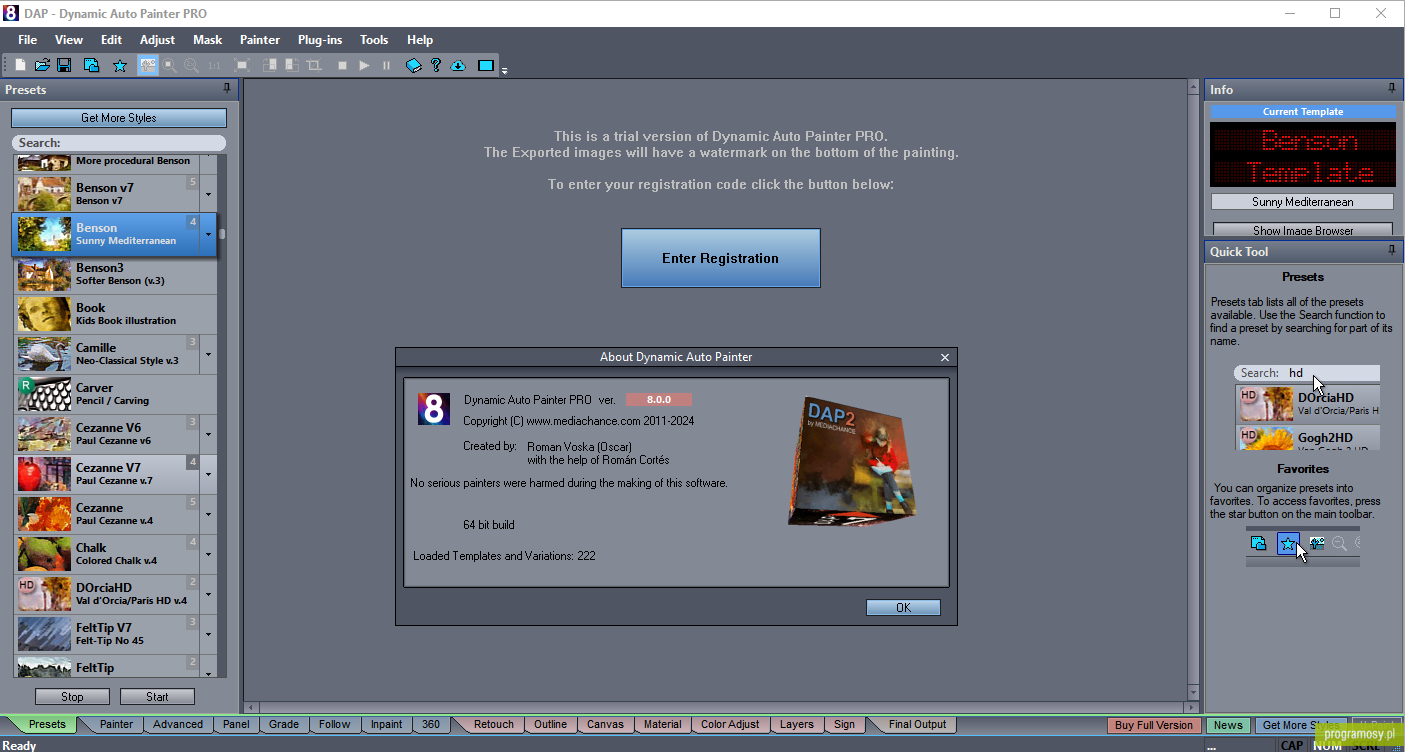This screenshot has height=752, width=1410.
Task: Click the Start button under presets
Action: [x=157, y=697]
